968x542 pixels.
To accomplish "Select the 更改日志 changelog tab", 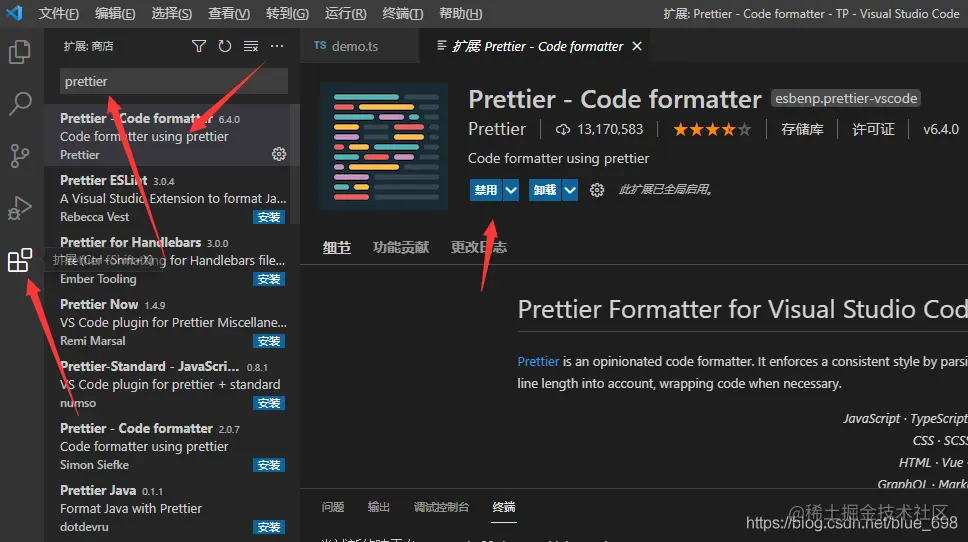I will pyautogui.click(x=478, y=248).
